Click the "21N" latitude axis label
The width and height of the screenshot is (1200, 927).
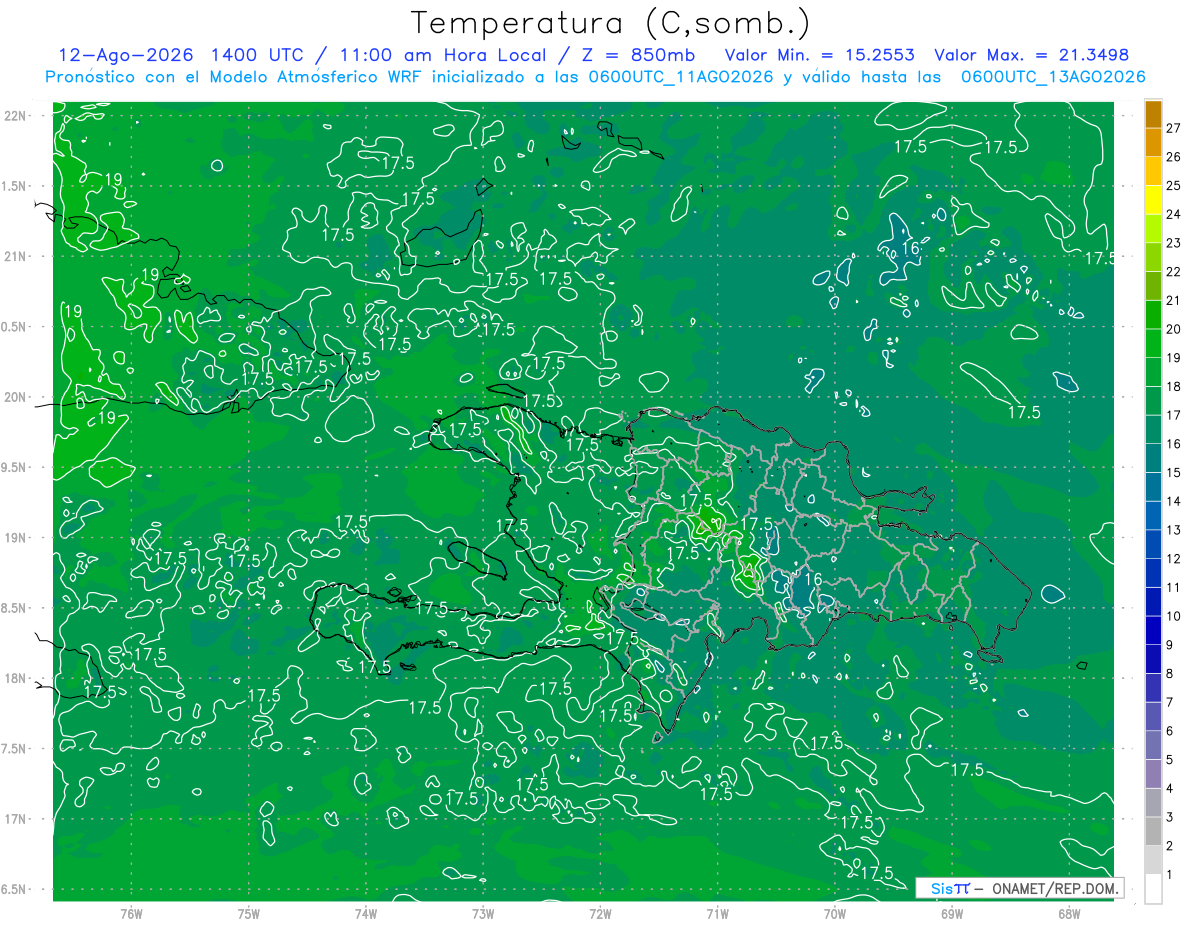pos(17,256)
